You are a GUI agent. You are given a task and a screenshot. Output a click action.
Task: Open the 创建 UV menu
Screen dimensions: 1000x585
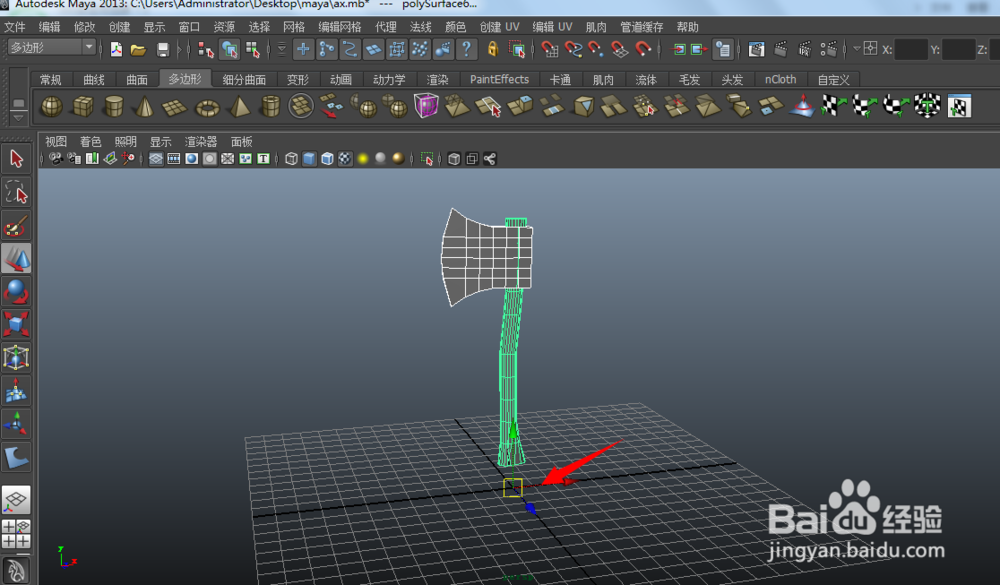tap(499, 27)
